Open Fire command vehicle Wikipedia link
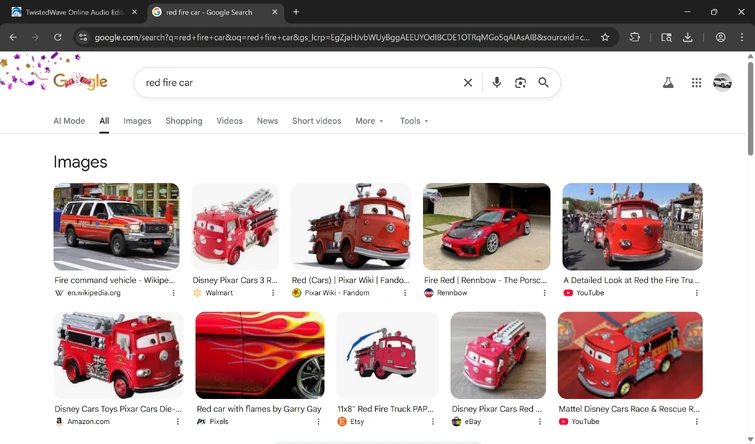This screenshot has height=444, width=755. click(115, 280)
